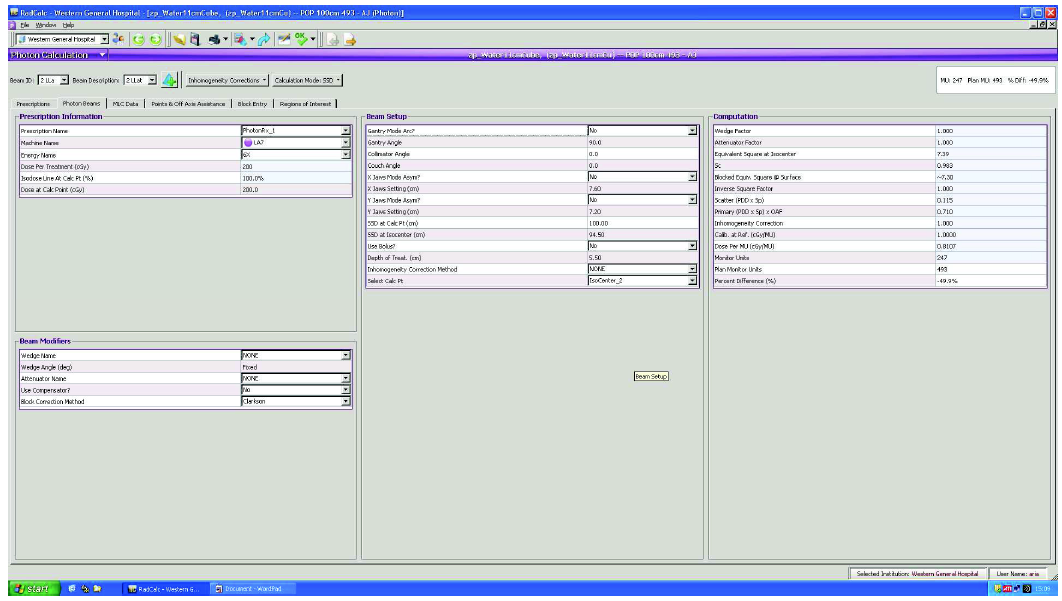Click the Selected Institution status bar entry

tap(917, 573)
